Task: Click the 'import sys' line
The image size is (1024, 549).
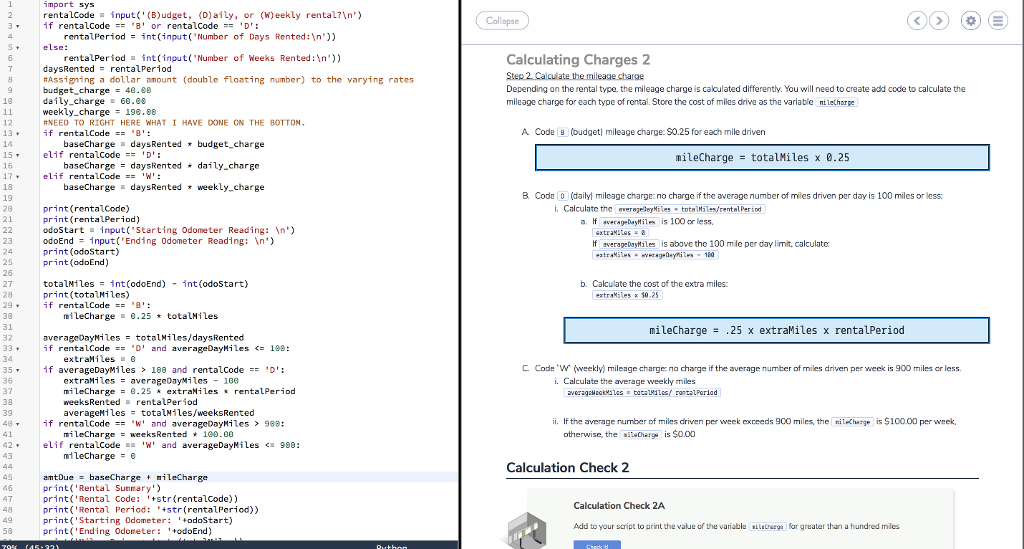Action: point(69,5)
